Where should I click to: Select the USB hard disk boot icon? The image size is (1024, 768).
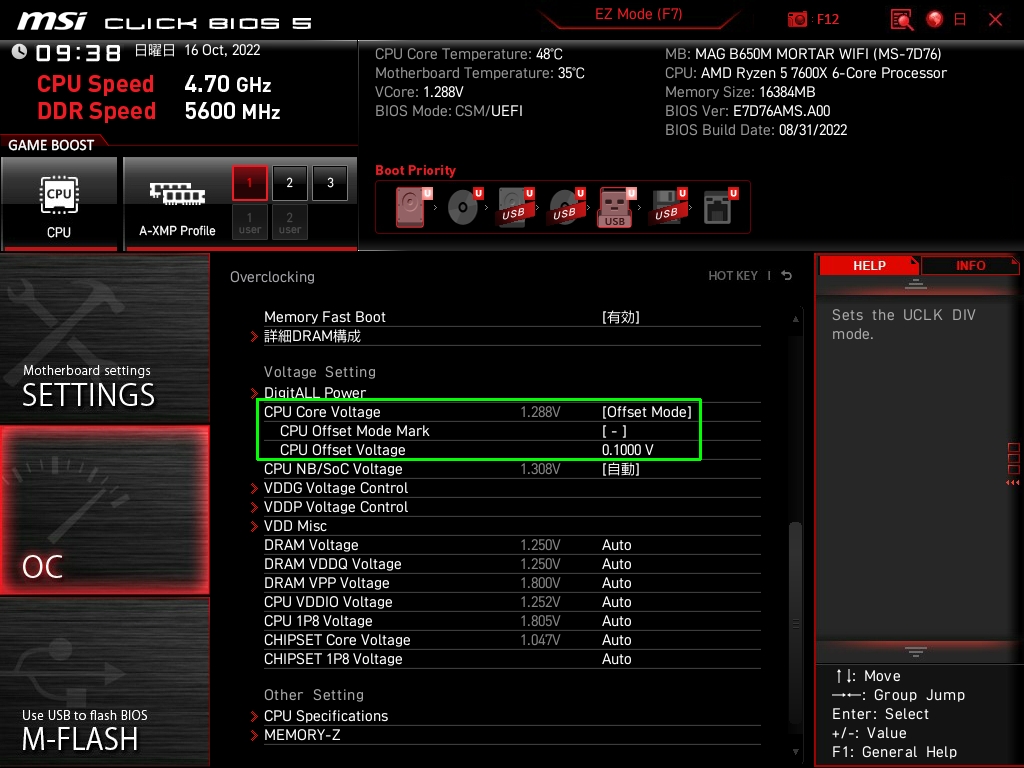pyautogui.click(x=515, y=207)
